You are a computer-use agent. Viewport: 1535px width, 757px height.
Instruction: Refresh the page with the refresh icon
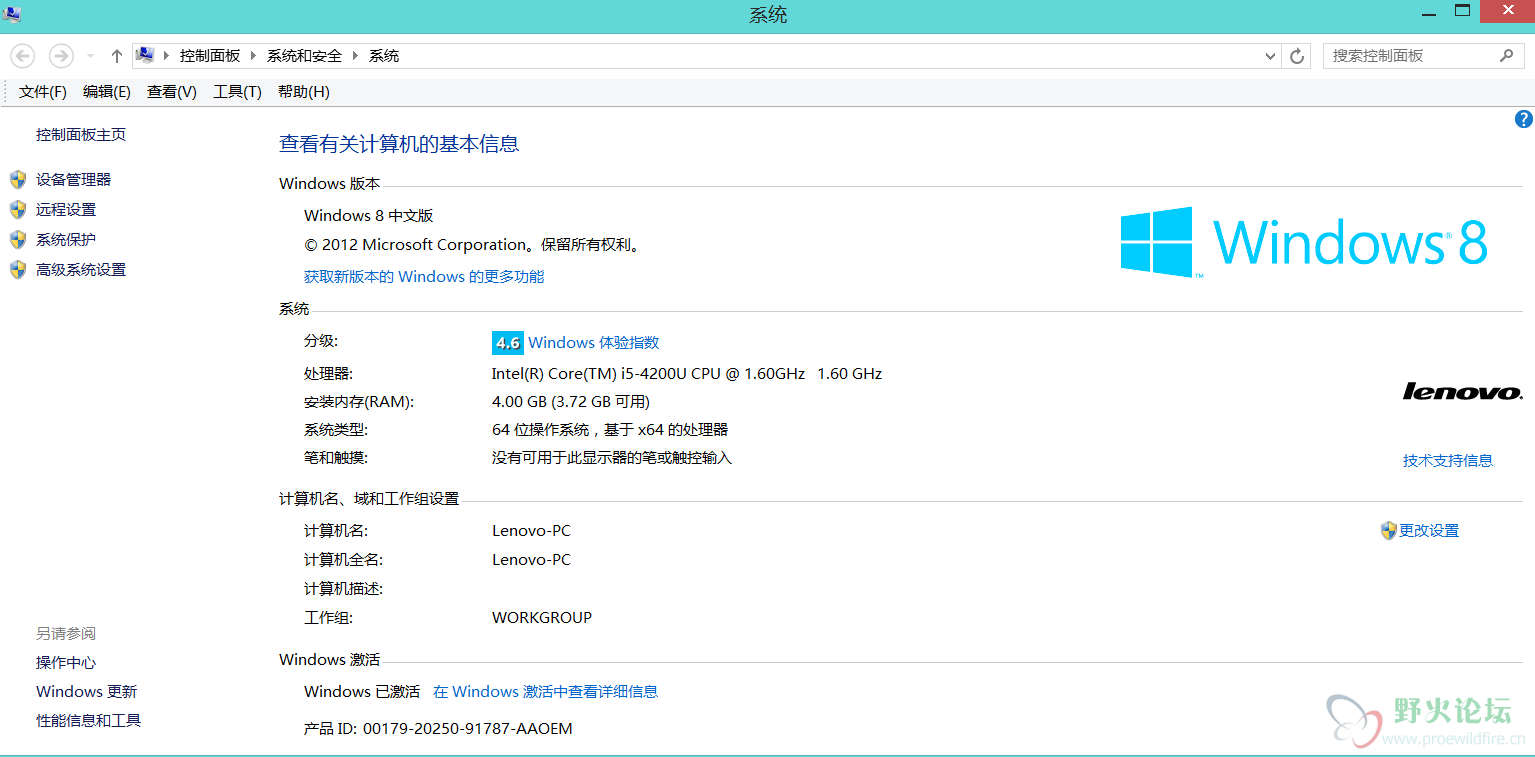coord(1297,56)
